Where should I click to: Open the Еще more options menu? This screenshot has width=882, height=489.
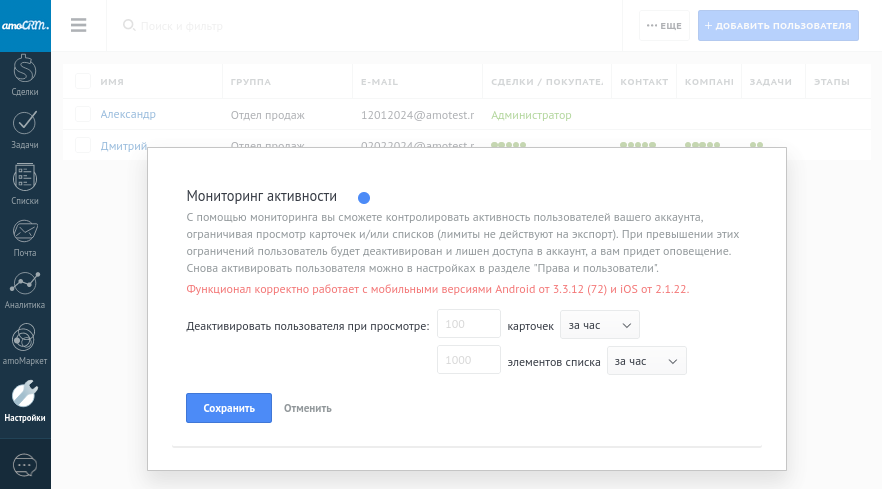[664, 25]
